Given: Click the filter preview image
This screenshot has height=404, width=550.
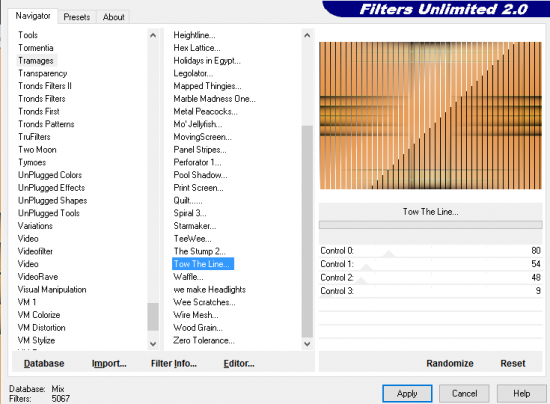Looking at the screenshot, I should point(430,115).
